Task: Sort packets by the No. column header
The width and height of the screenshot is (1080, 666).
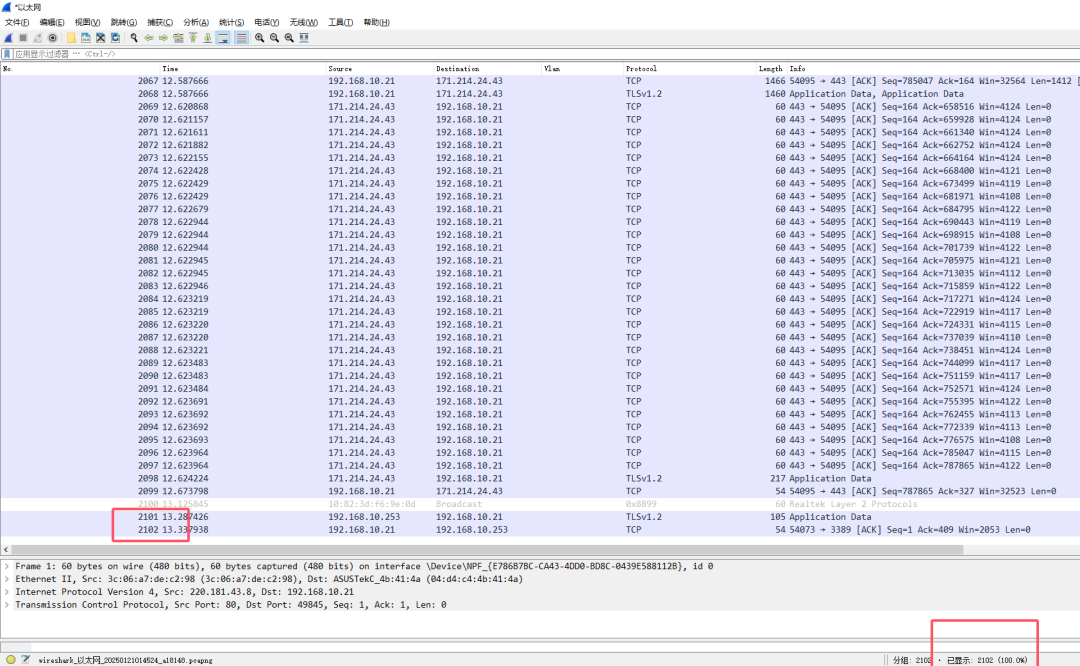Action: point(80,69)
